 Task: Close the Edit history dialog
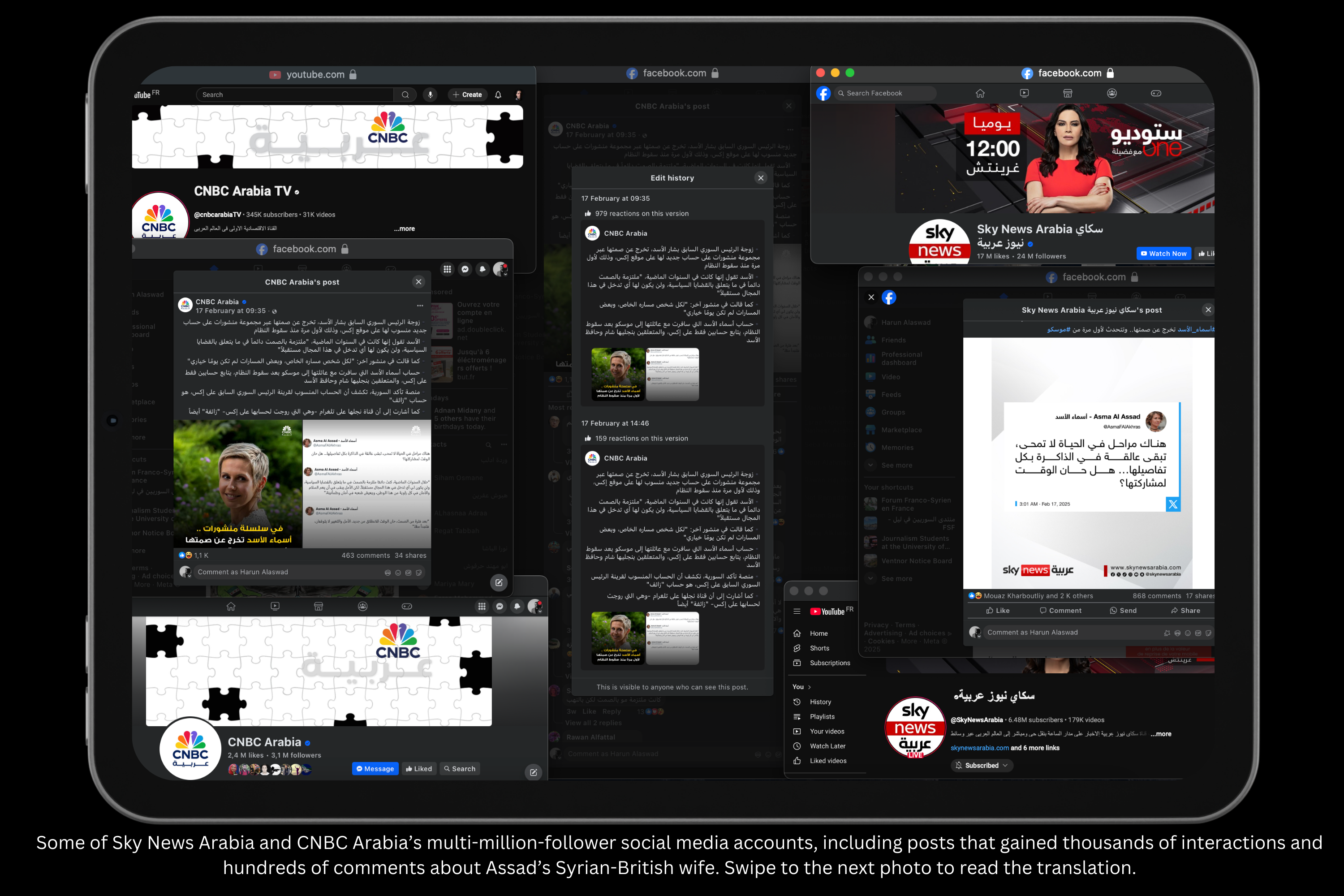pyautogui.click(x=761, y=178)
